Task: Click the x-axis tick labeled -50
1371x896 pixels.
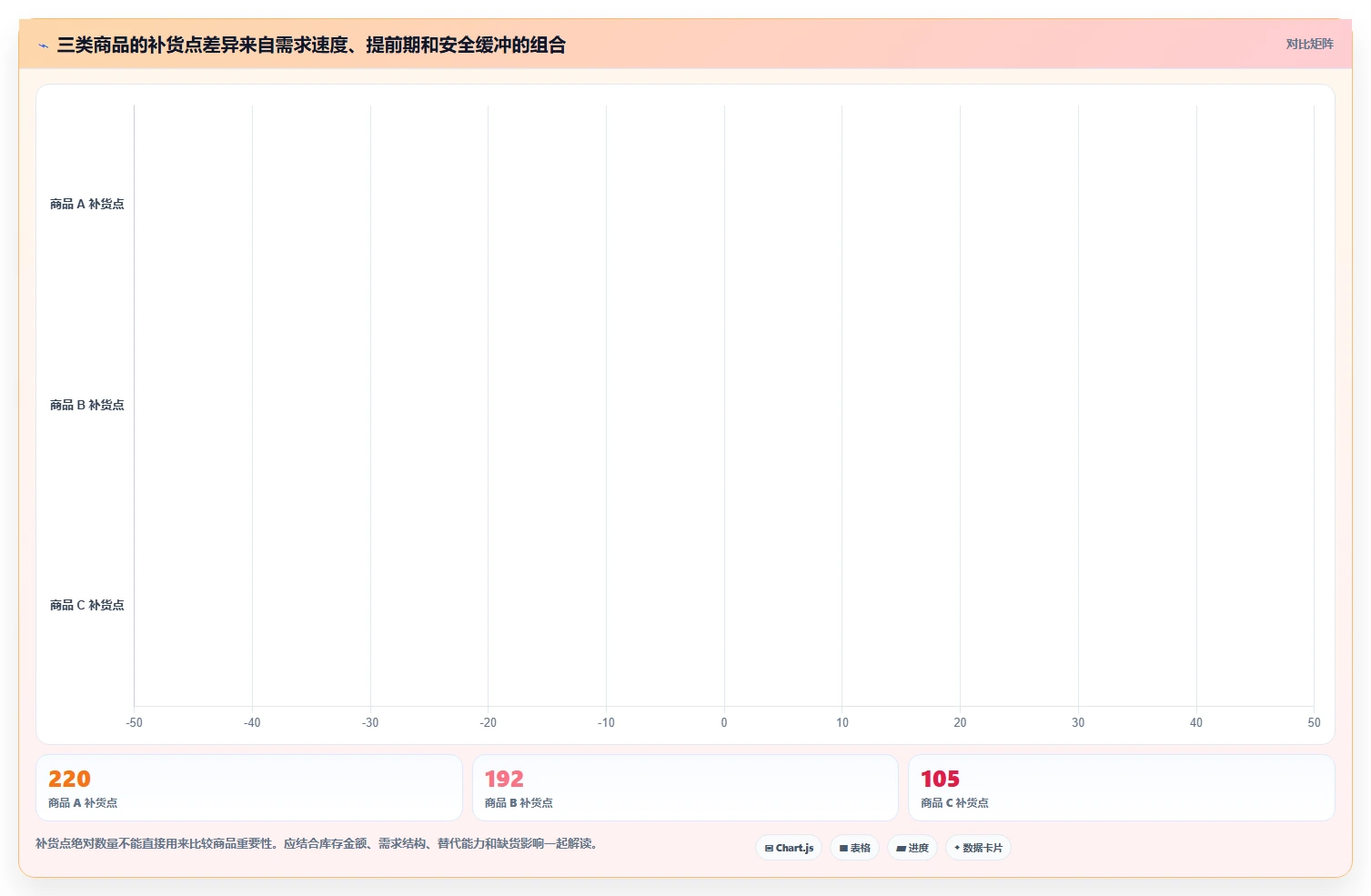Action: (134, 722)
